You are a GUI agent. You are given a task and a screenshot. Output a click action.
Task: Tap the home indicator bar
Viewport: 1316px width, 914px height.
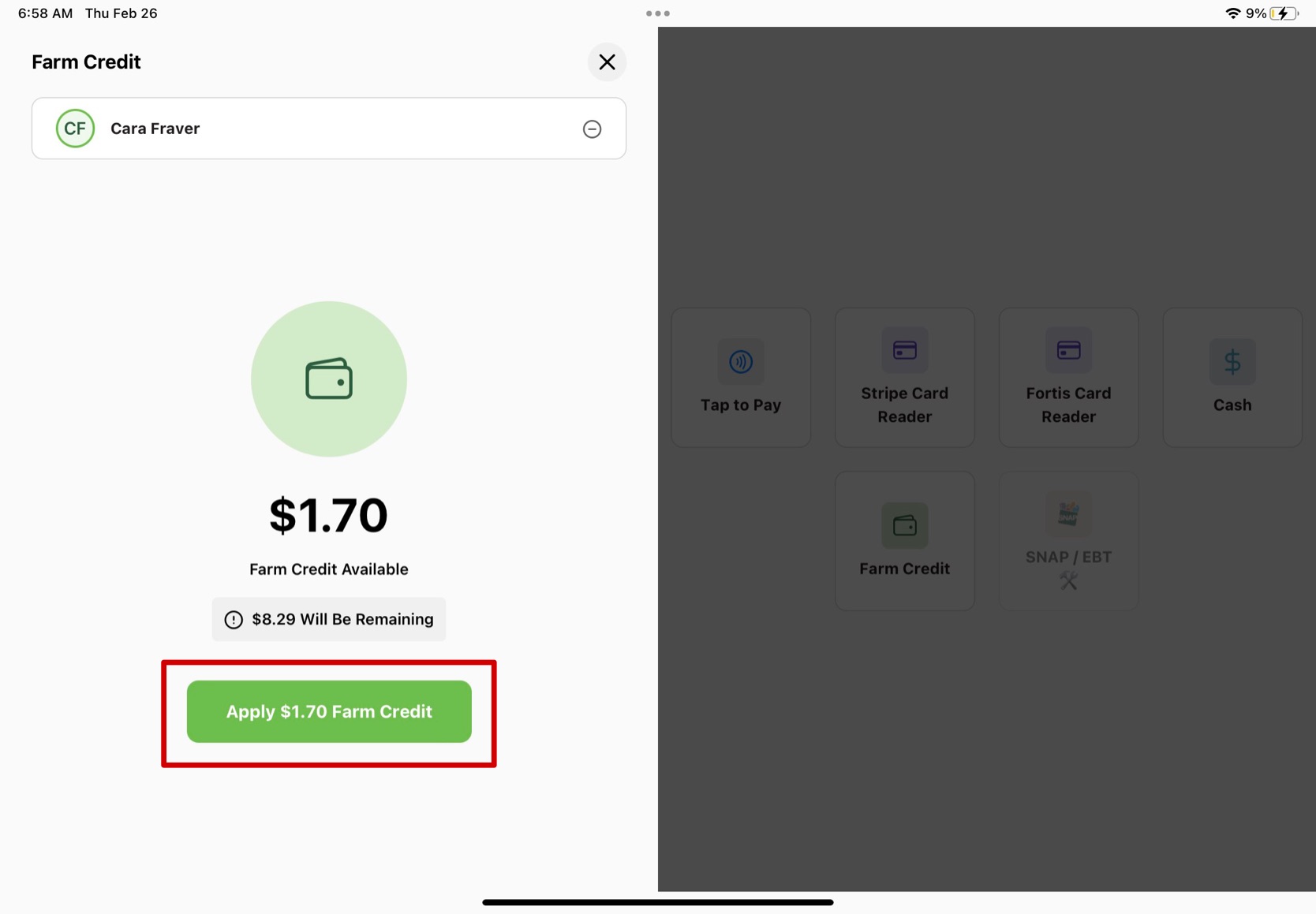point(657,902)
